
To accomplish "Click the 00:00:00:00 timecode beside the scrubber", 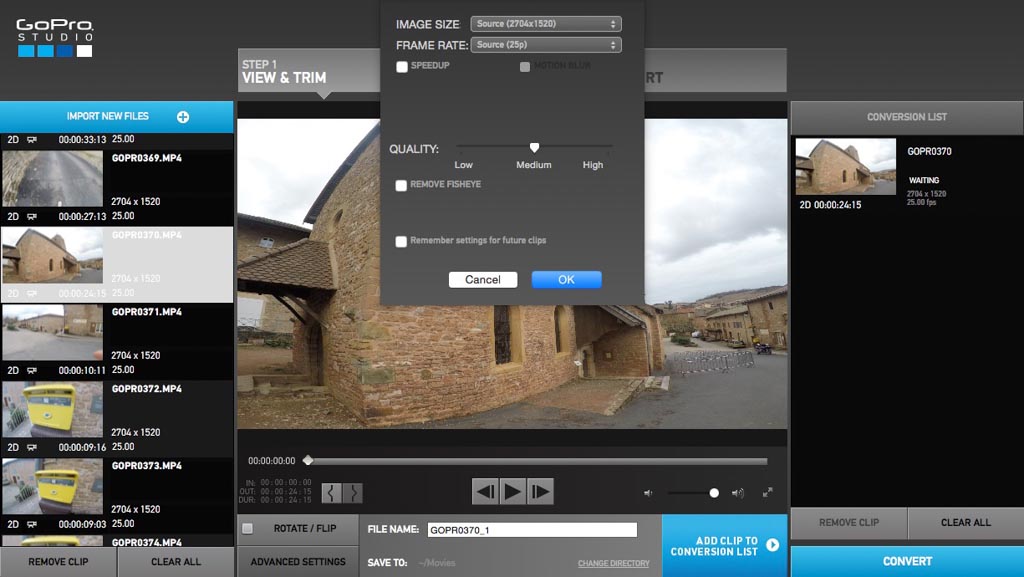I will click(x=272, y=461).
